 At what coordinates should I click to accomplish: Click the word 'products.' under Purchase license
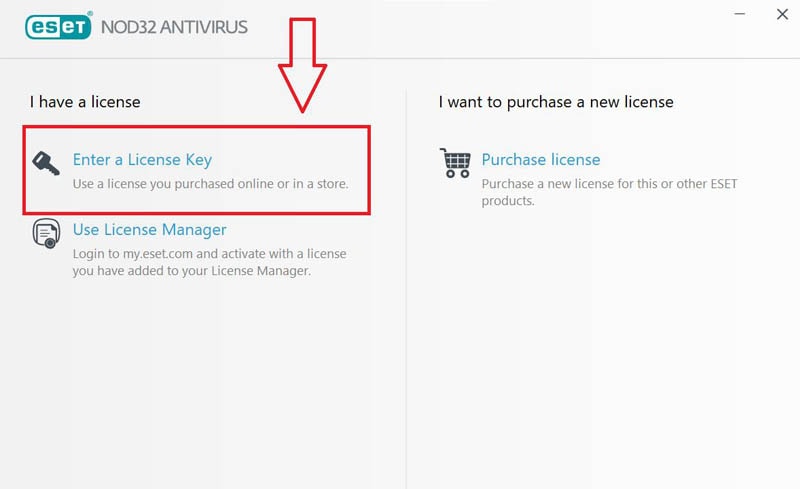pos(508,201)
